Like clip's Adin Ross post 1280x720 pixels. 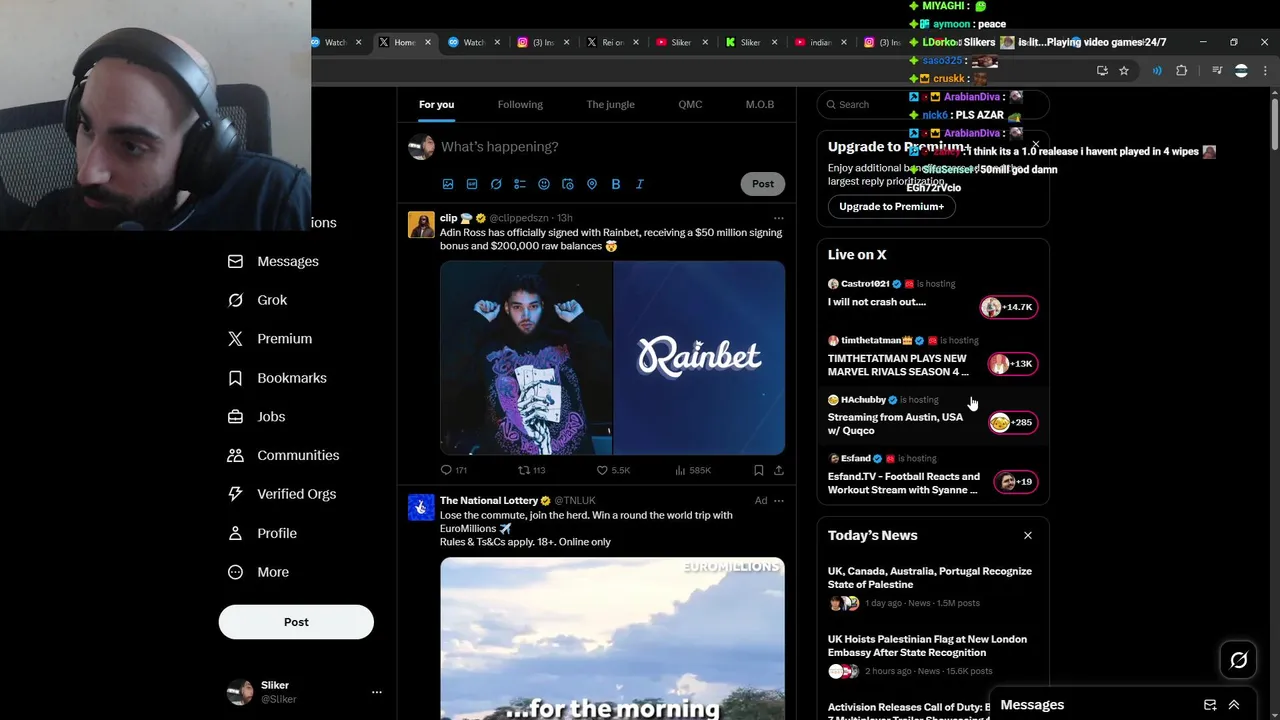point(613,470)
